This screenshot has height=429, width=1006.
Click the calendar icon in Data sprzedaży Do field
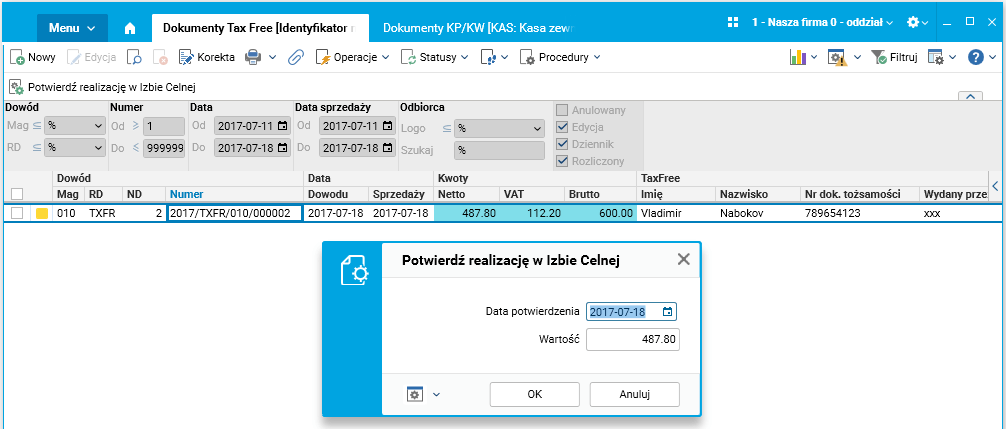click(388, 147)
